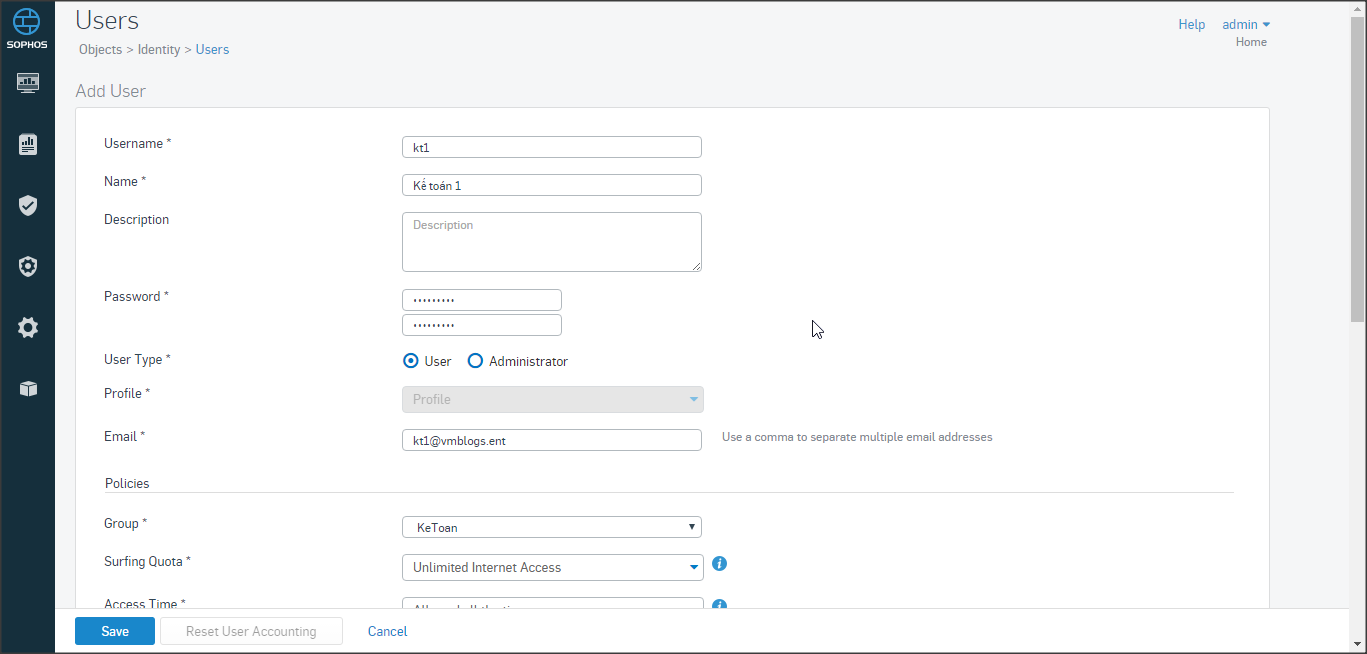The width and height of the screenshot is (1367, 654).
Task: Click the Surfing Quota info icon
Action: (x=719, y=564)
